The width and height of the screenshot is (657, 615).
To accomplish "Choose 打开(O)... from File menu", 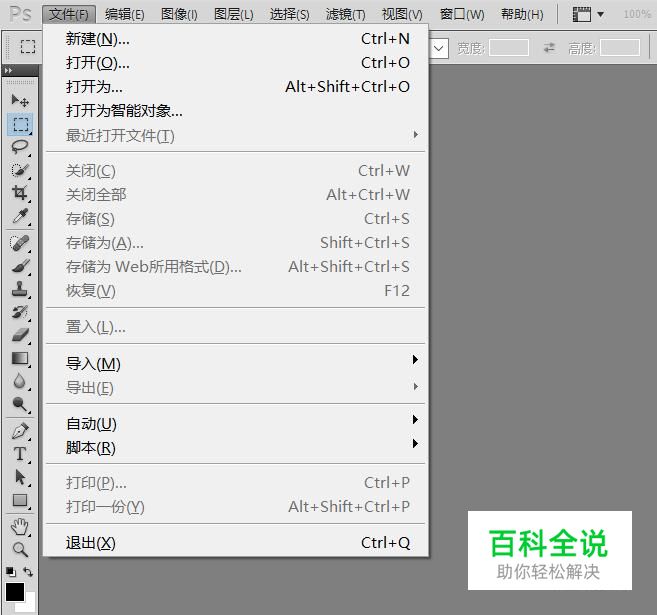I will (x=237, y=63).
